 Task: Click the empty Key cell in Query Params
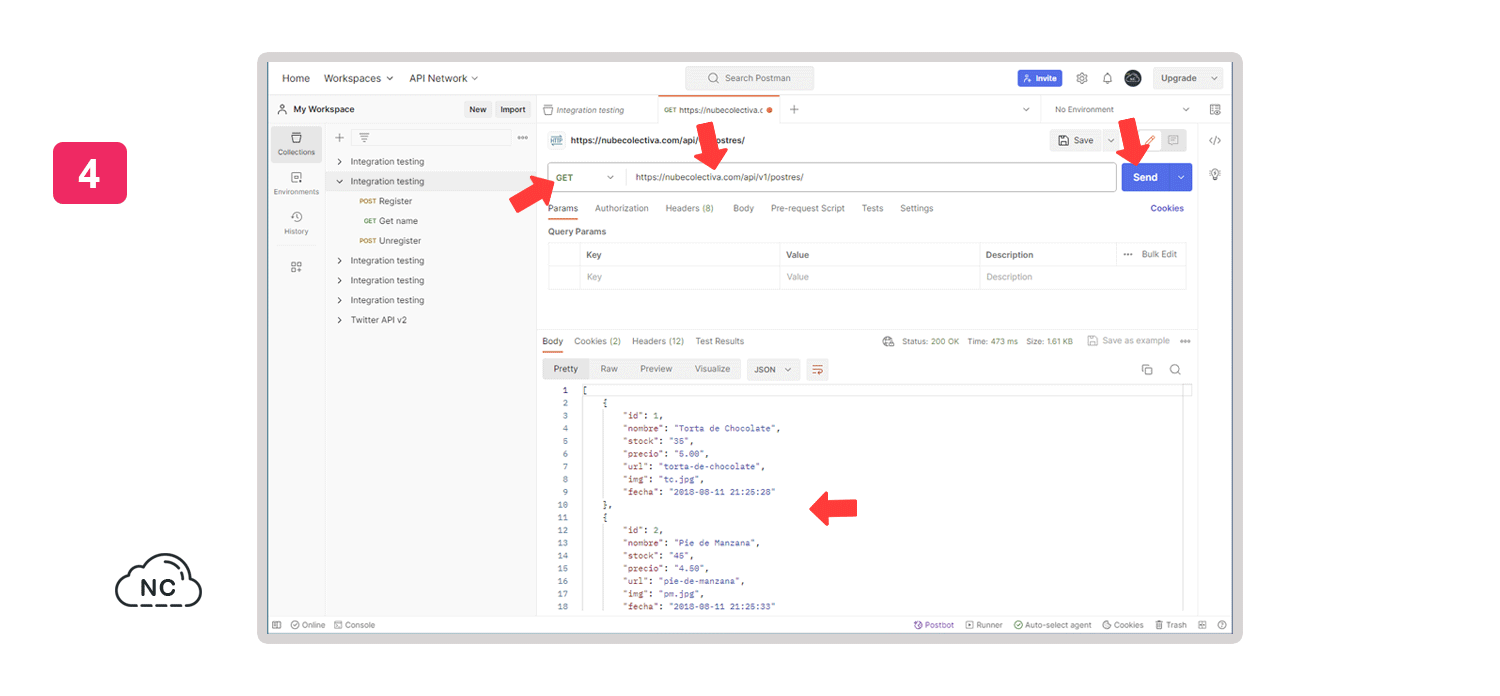[680, 277]
